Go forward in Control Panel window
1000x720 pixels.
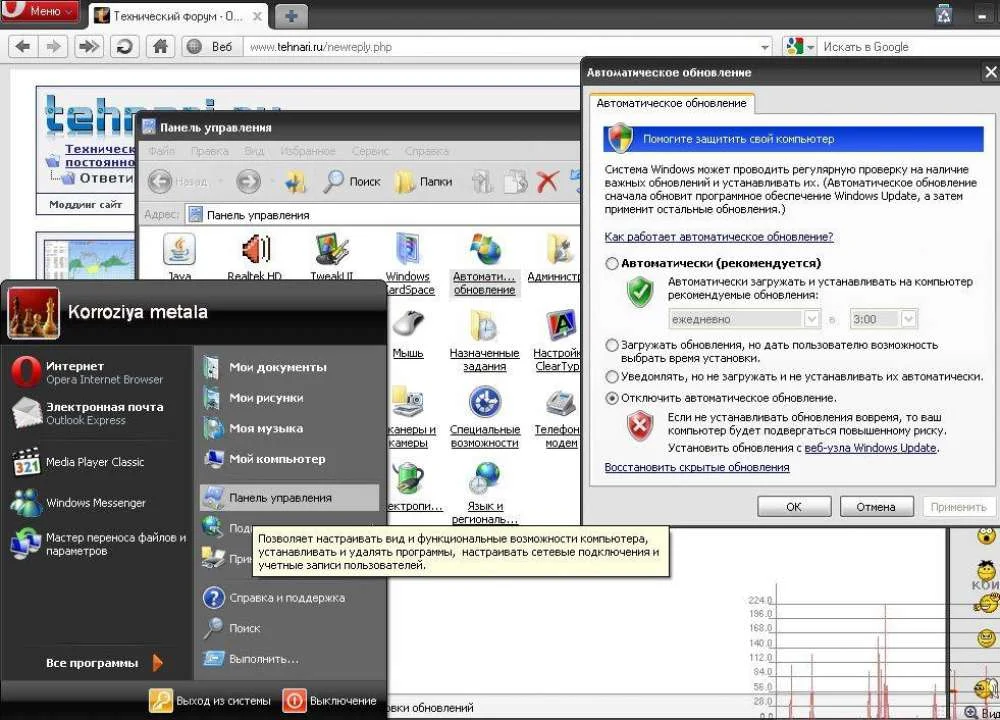(x=248, y=182)
